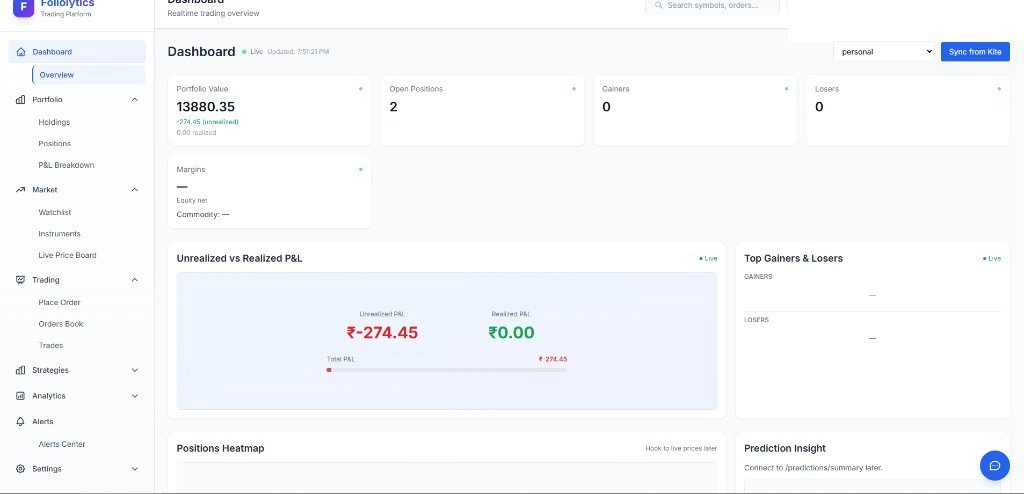Expand the Settings section chevron
Image resolution: width=1024 pixels, height=494 pixels.
click(x=135, y=469)
